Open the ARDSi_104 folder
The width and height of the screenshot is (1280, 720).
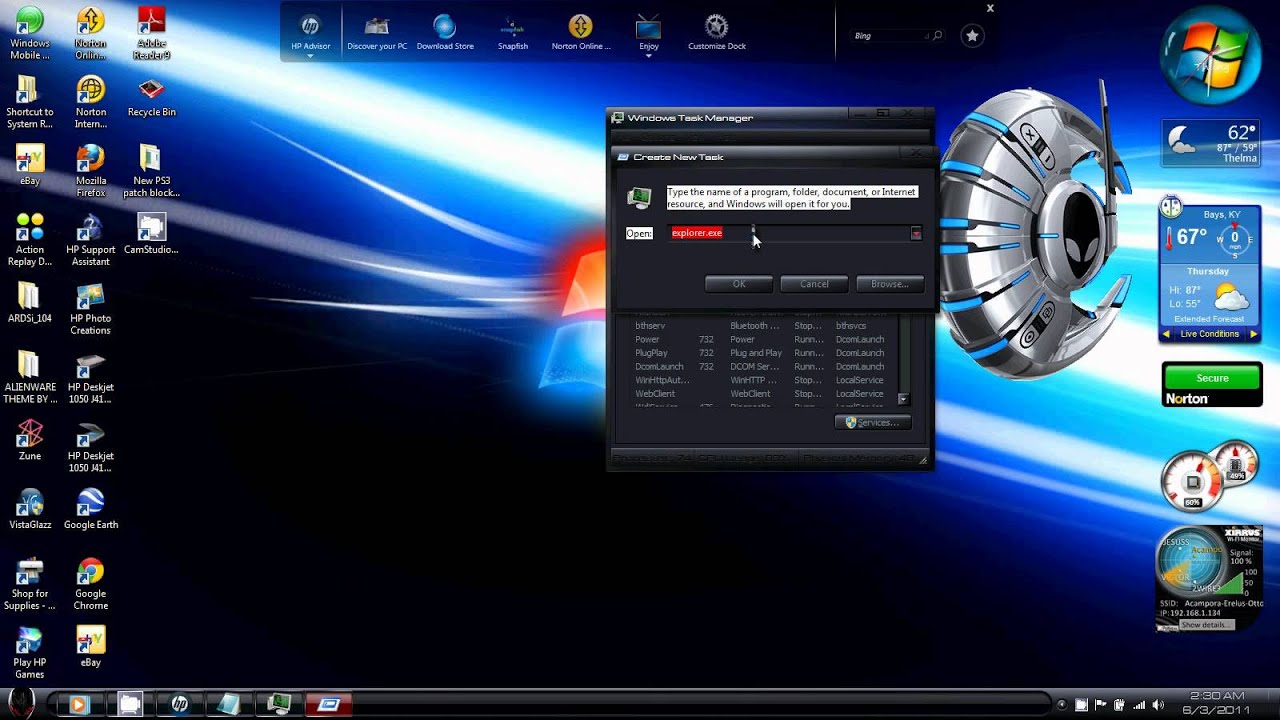pos(30,303)
